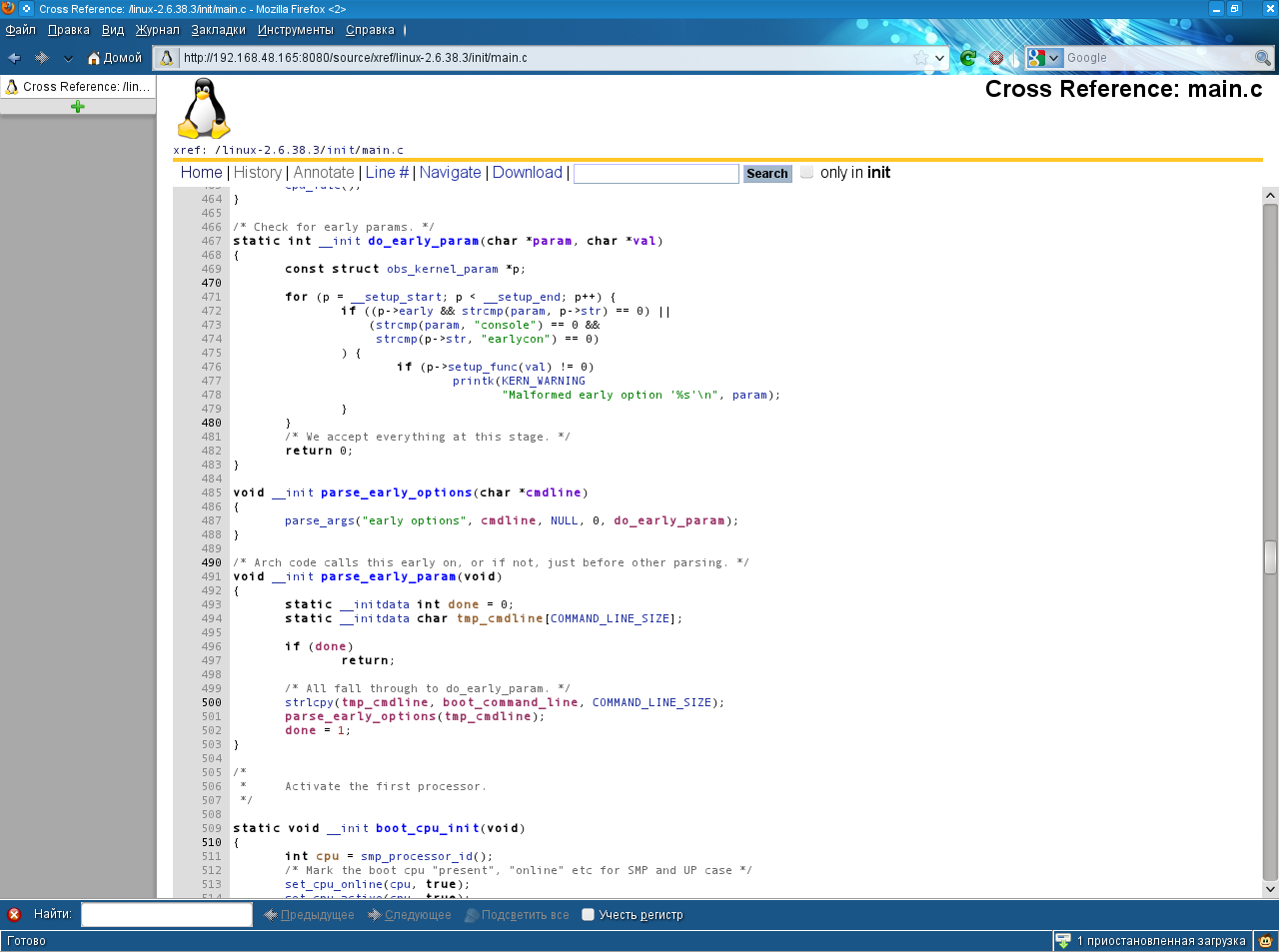Click the search magnifier in the Google box
Viewport: 1279px width, 952px height.
(x=1263, y=58)
